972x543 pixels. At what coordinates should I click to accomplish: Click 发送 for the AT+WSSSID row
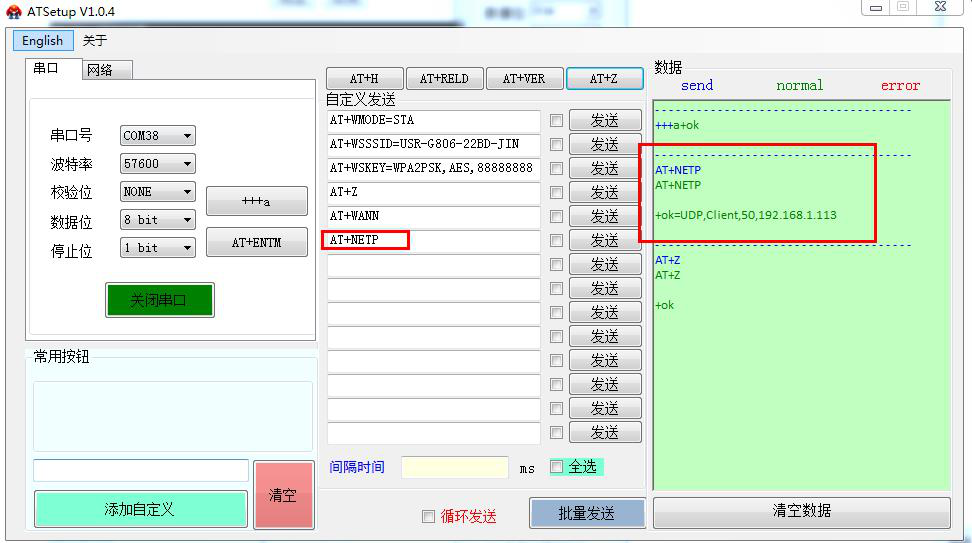(x=605, y=144)
